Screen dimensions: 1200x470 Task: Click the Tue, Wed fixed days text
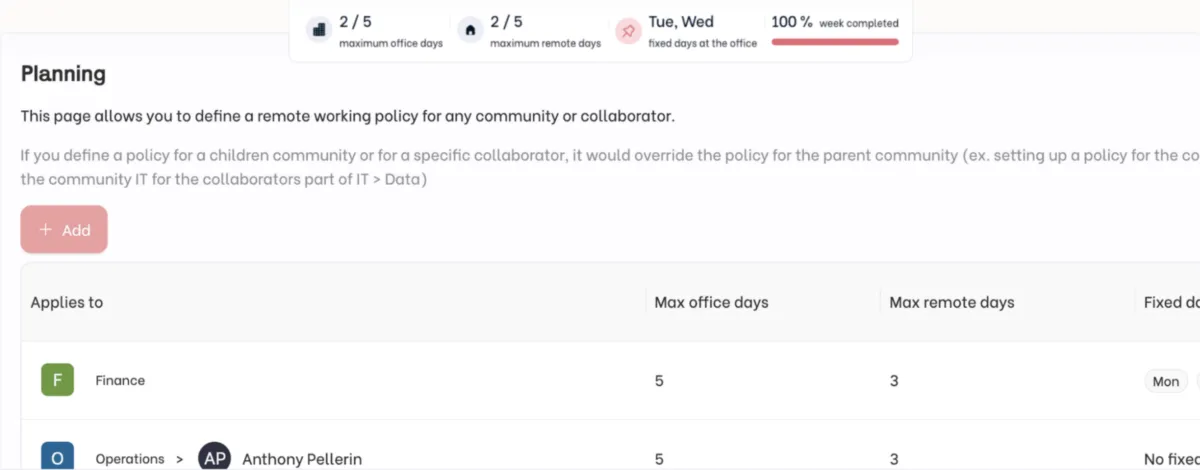pyautogui.click(x=681, y=22)
